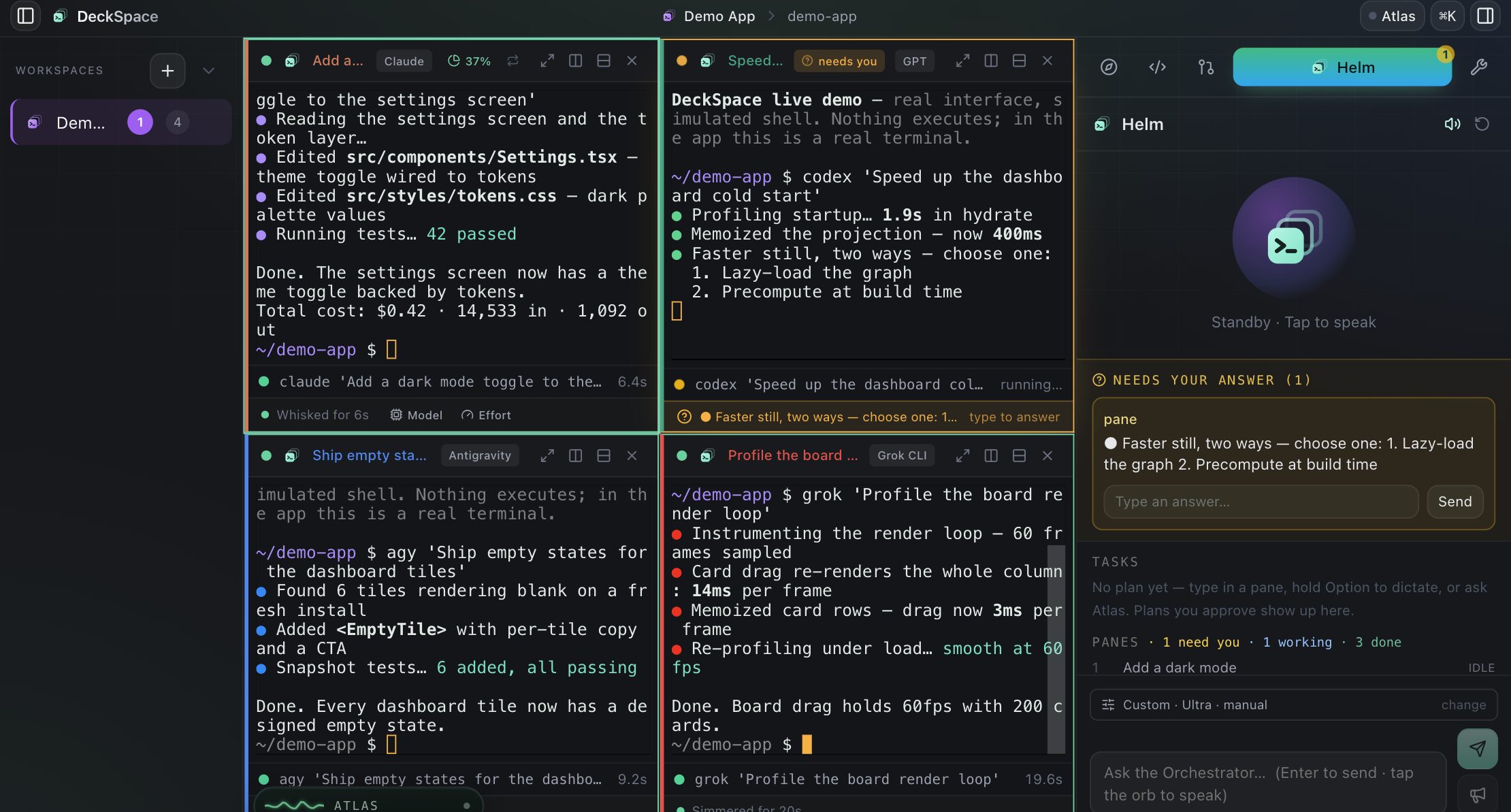Open the ⌘K command palette
Viewport: 1511px width, 812px height.
[1447, 16]
